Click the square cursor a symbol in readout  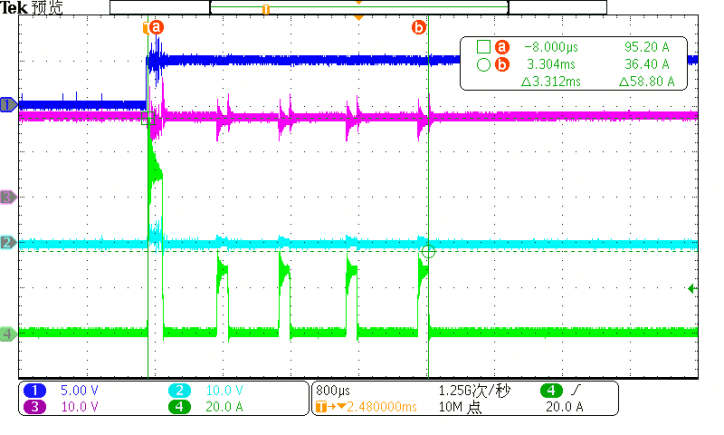(x=483, y=47)
